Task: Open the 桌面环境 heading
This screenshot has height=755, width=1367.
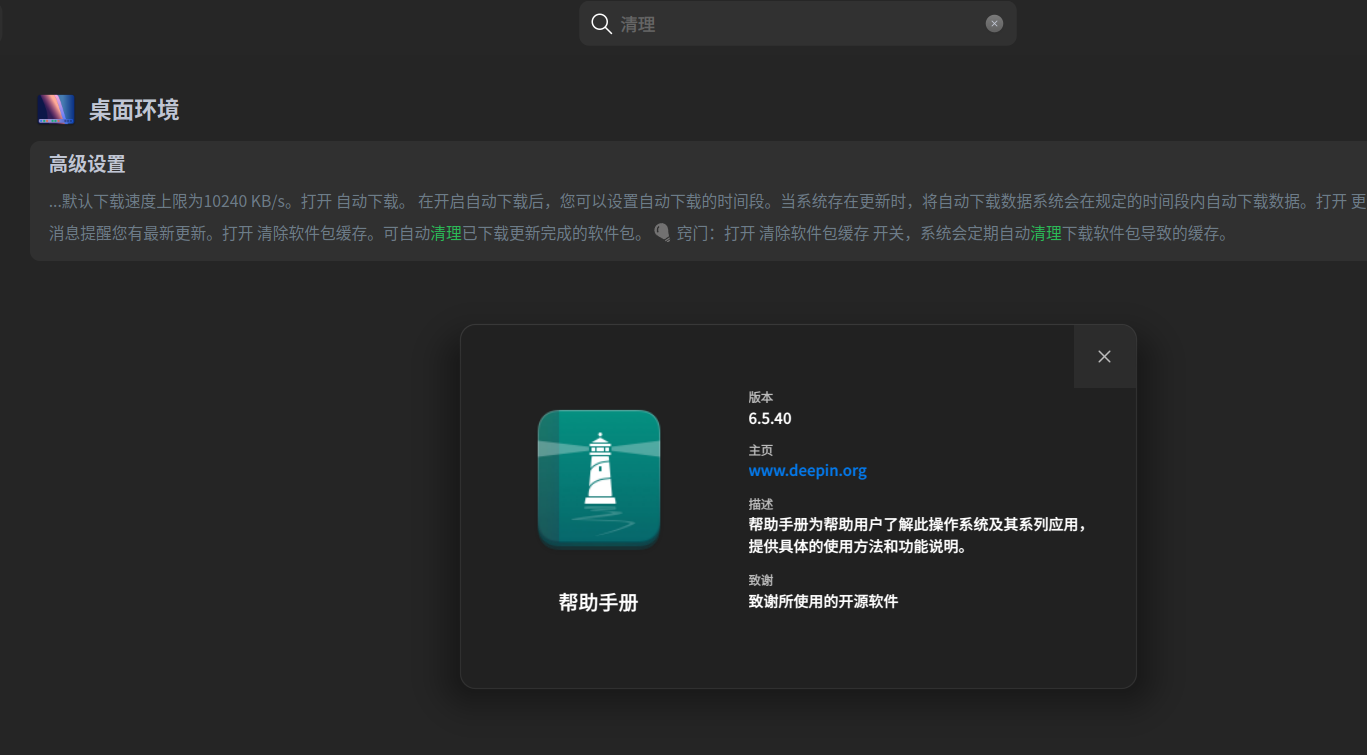Action: click(x=134, y=110)
